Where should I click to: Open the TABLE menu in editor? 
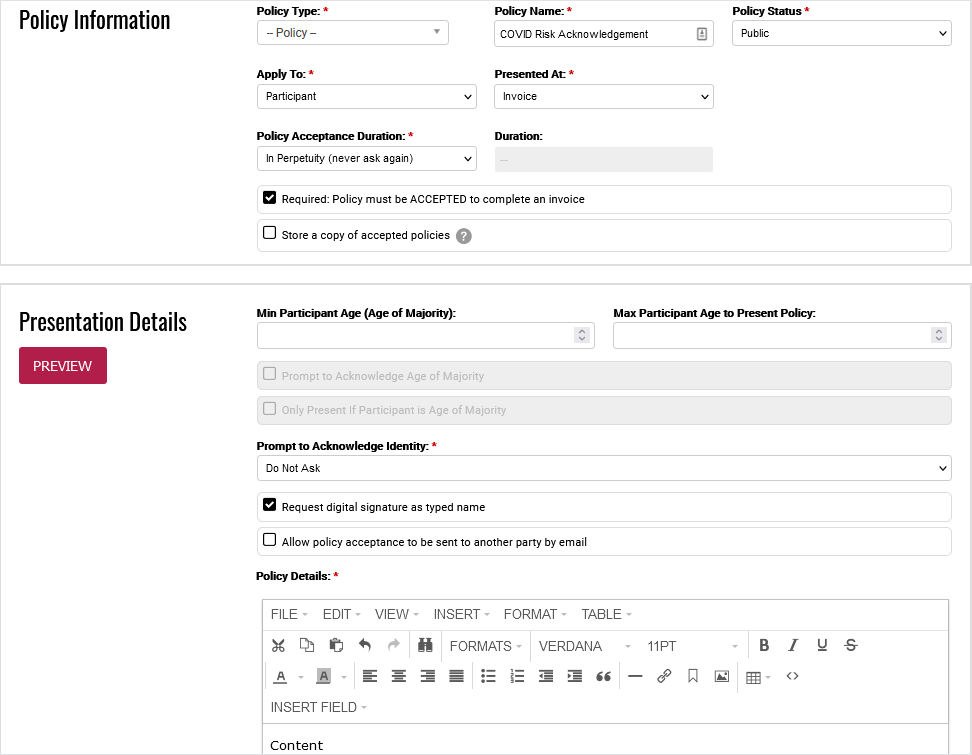[606, 614]
